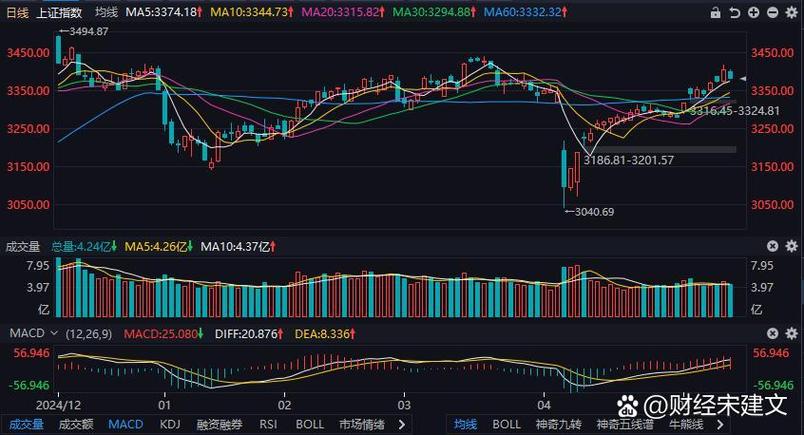This screenshot has width=804, height=435.
Task: Click the 均线 moving average label
Action: (106, 12)
